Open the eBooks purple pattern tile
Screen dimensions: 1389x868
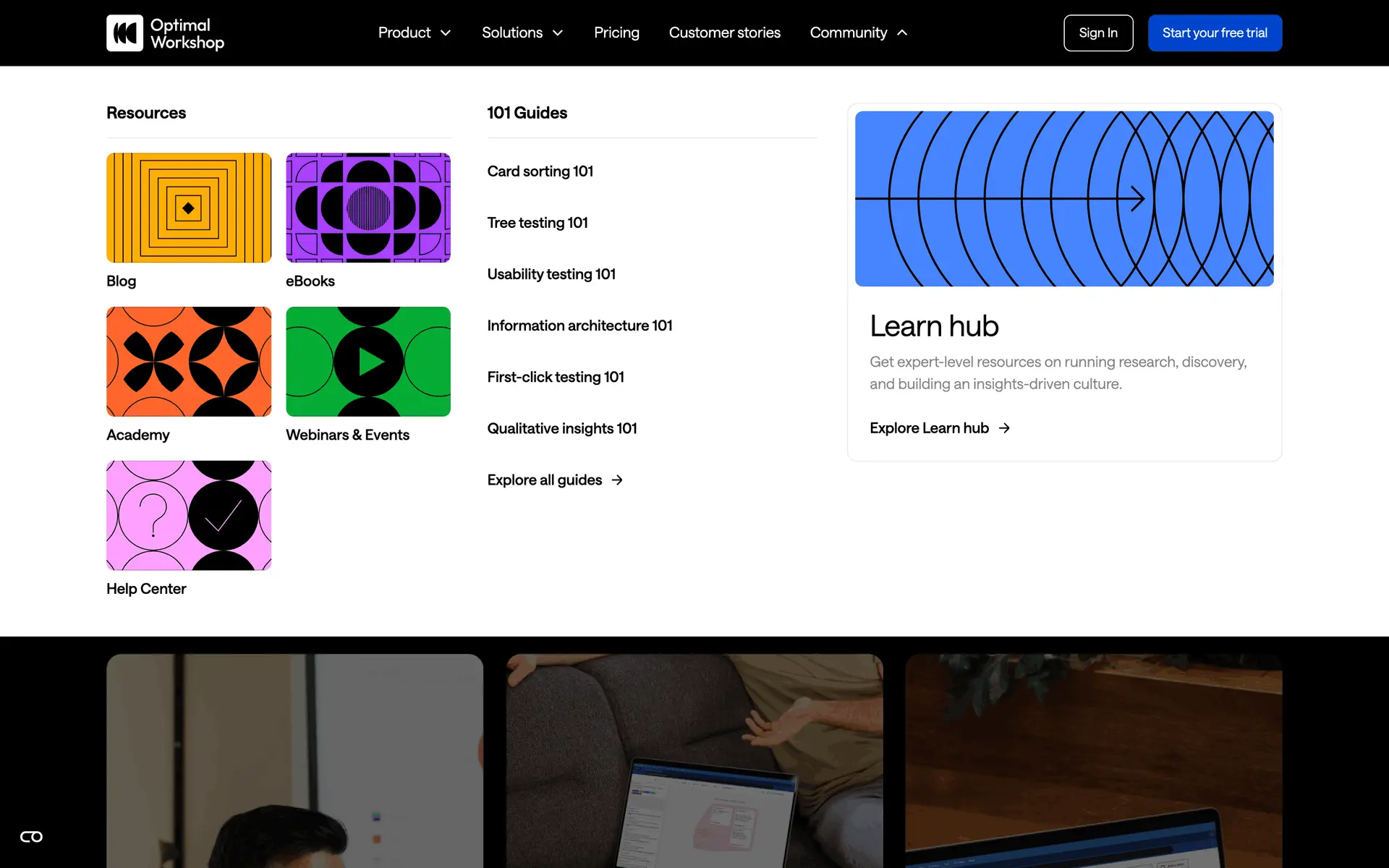pyautogui.click(x=368, y=208)
